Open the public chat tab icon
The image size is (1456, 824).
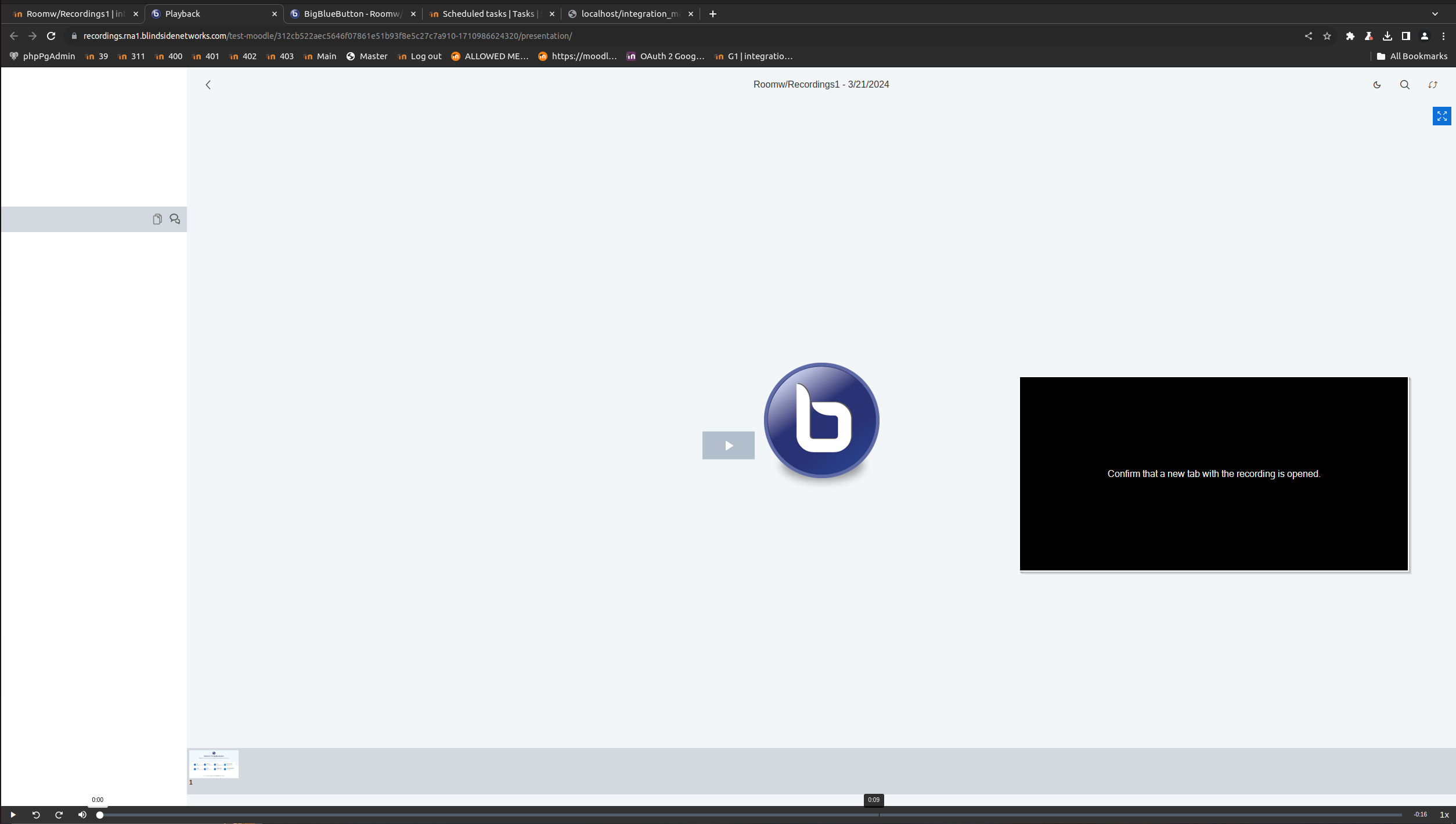[x=175, y=219]
